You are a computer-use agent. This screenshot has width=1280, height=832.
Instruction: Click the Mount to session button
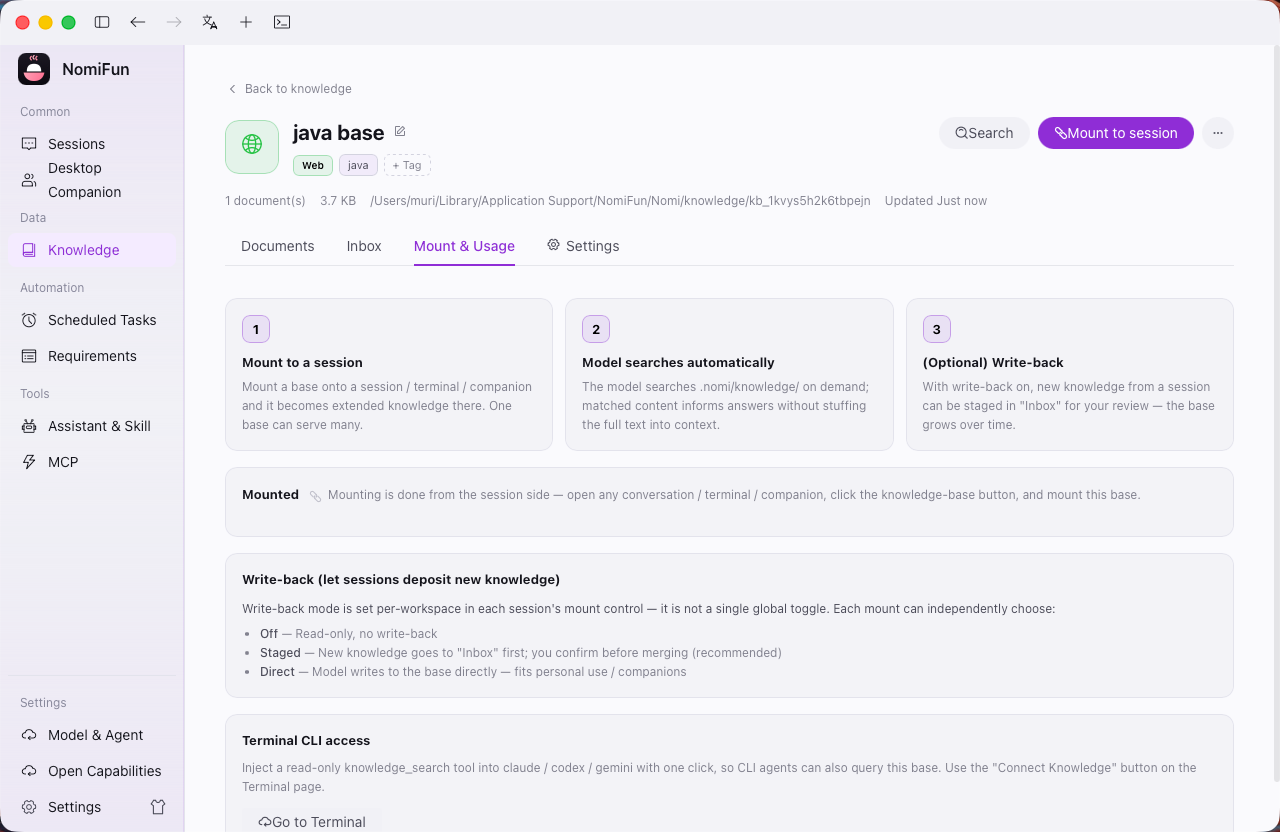[1116, 133]
